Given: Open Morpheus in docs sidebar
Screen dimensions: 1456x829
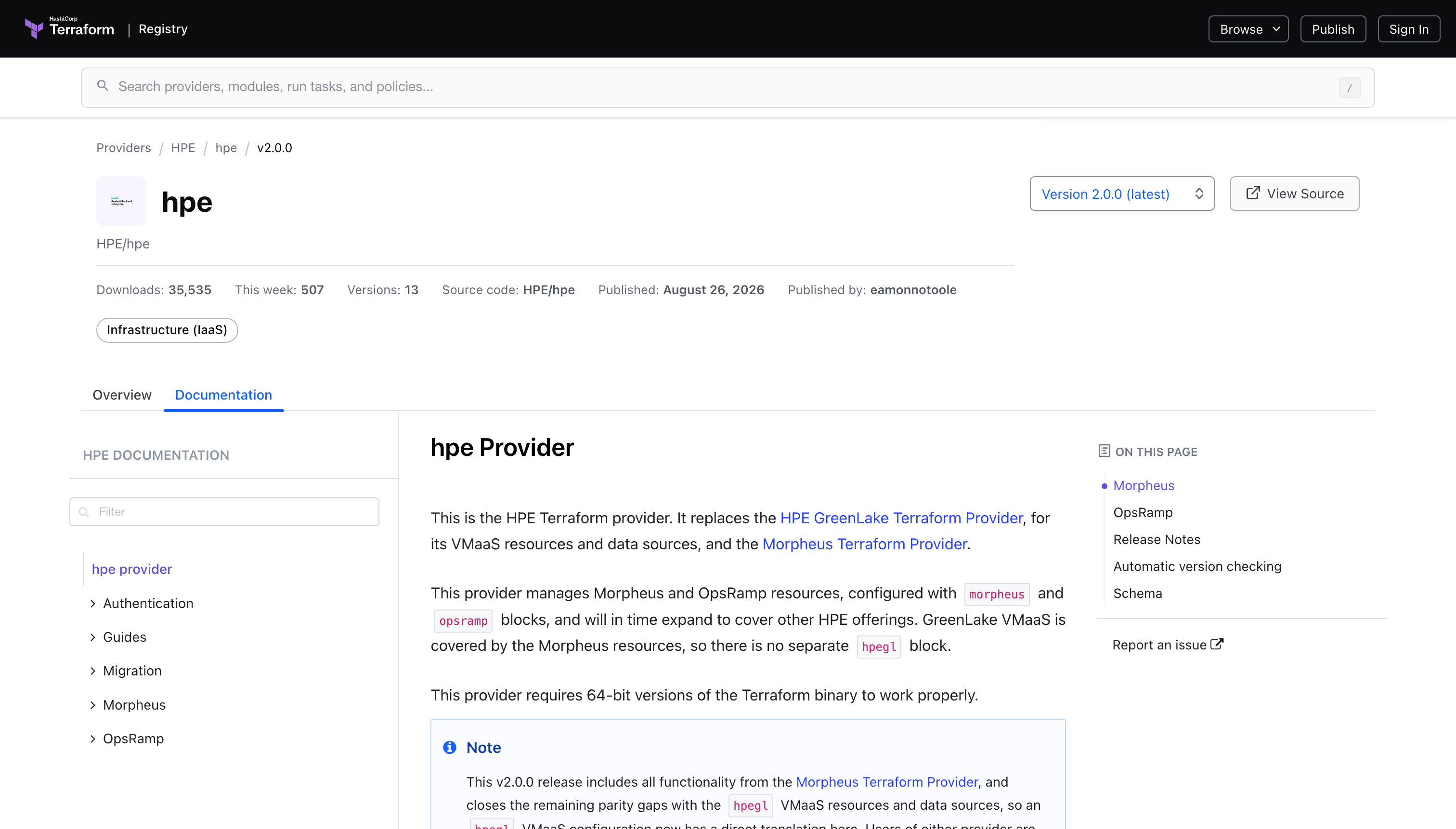Looking at the screenshot, I should click(x=134, y=705).
